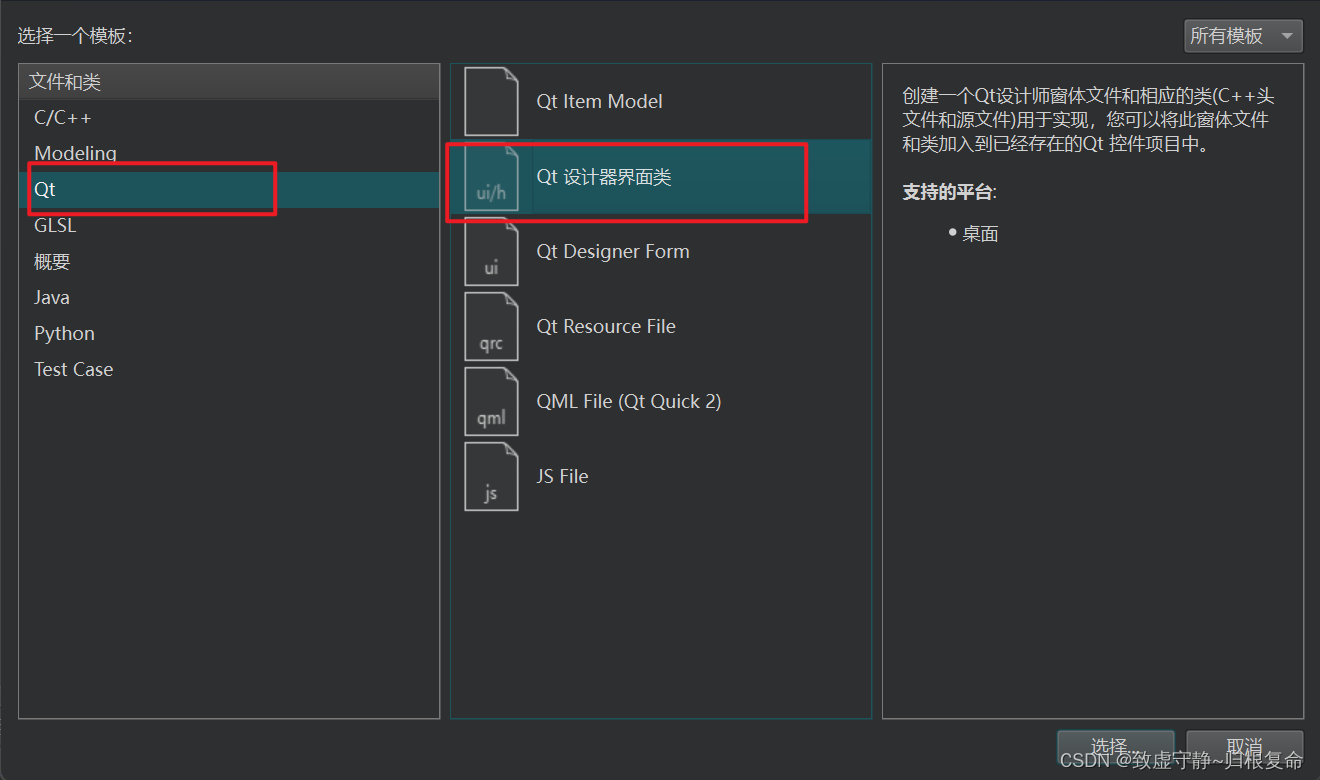Screen dimensions: 1320x780
Task: Choose the C/C++ category
Action: 229,118
